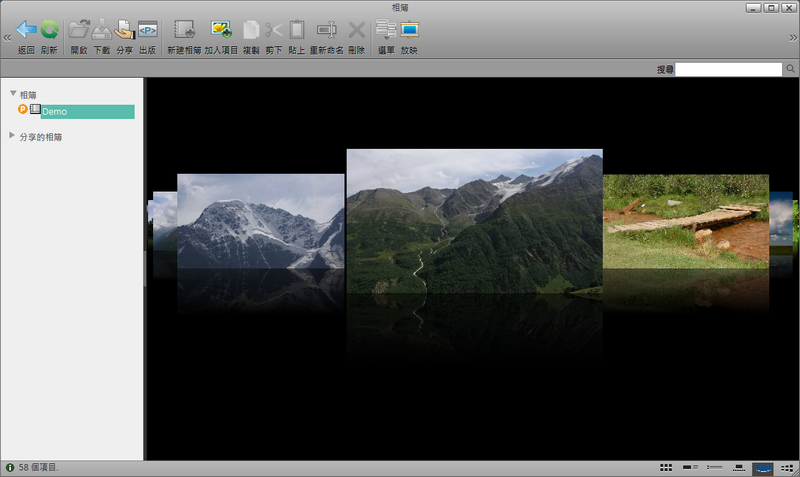Create a new album with 新建相簿
This screenshot has width=800, height=477.
pyautogui.click(x=184, y=31)
